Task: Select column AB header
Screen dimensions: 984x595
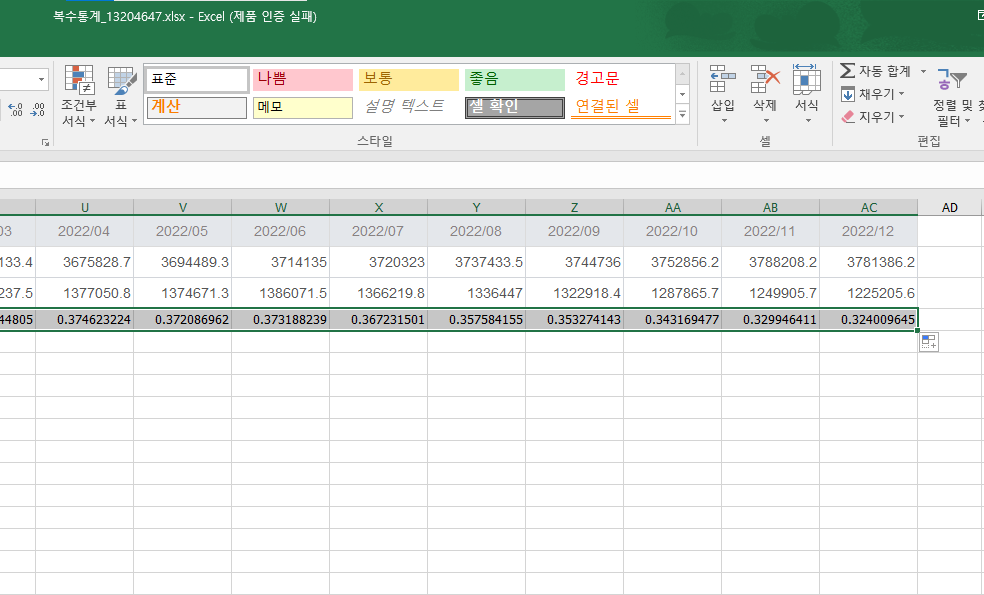Action: tap(770, 207)
